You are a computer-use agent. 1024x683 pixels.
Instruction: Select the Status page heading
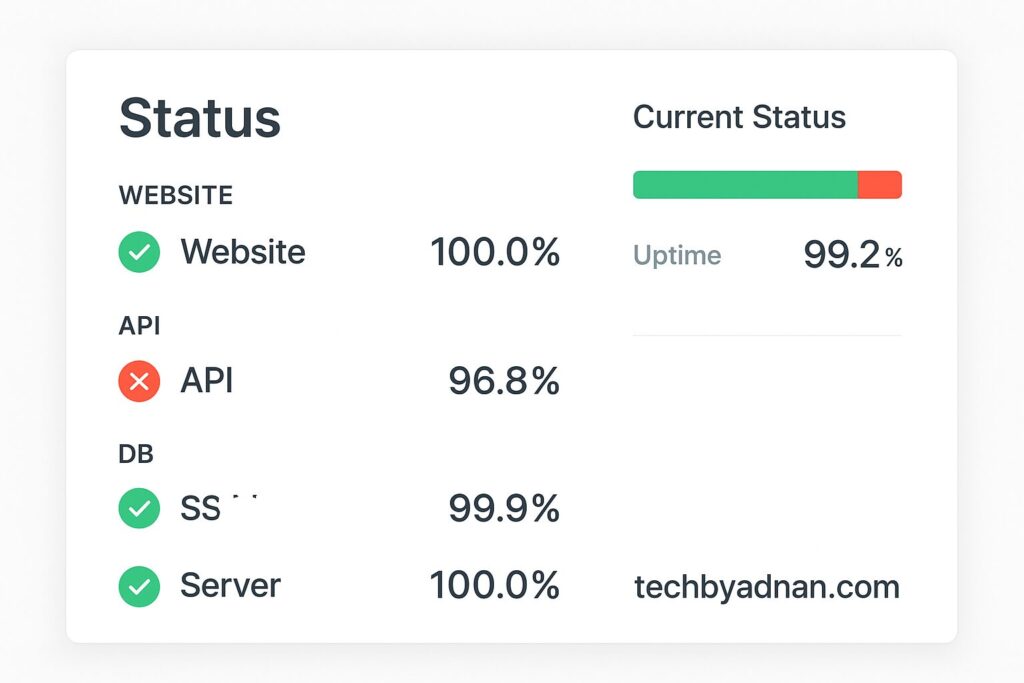point(199,118)
